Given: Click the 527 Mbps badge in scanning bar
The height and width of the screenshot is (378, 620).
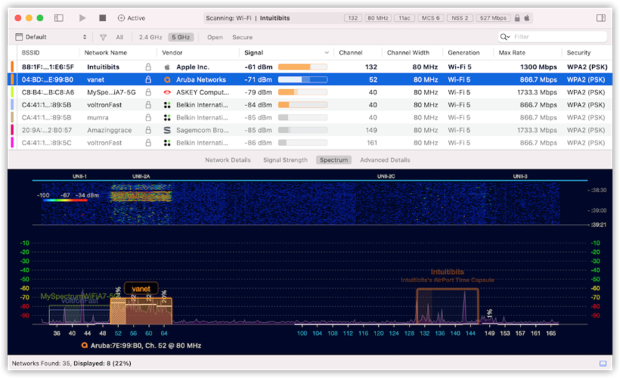Looking at the screenshot, I should (x=493, y=18).
